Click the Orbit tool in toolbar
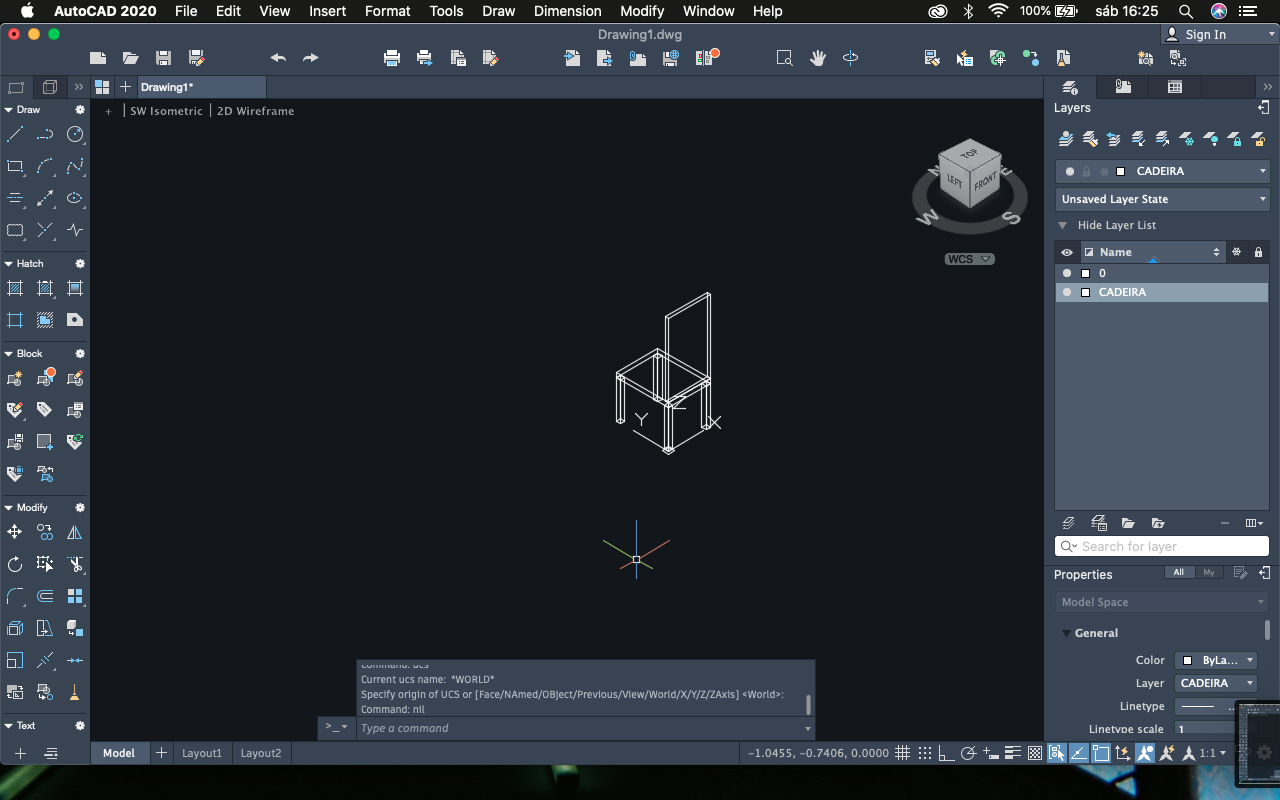This screenshot has width=1280, height=800. tap(850, 58)
